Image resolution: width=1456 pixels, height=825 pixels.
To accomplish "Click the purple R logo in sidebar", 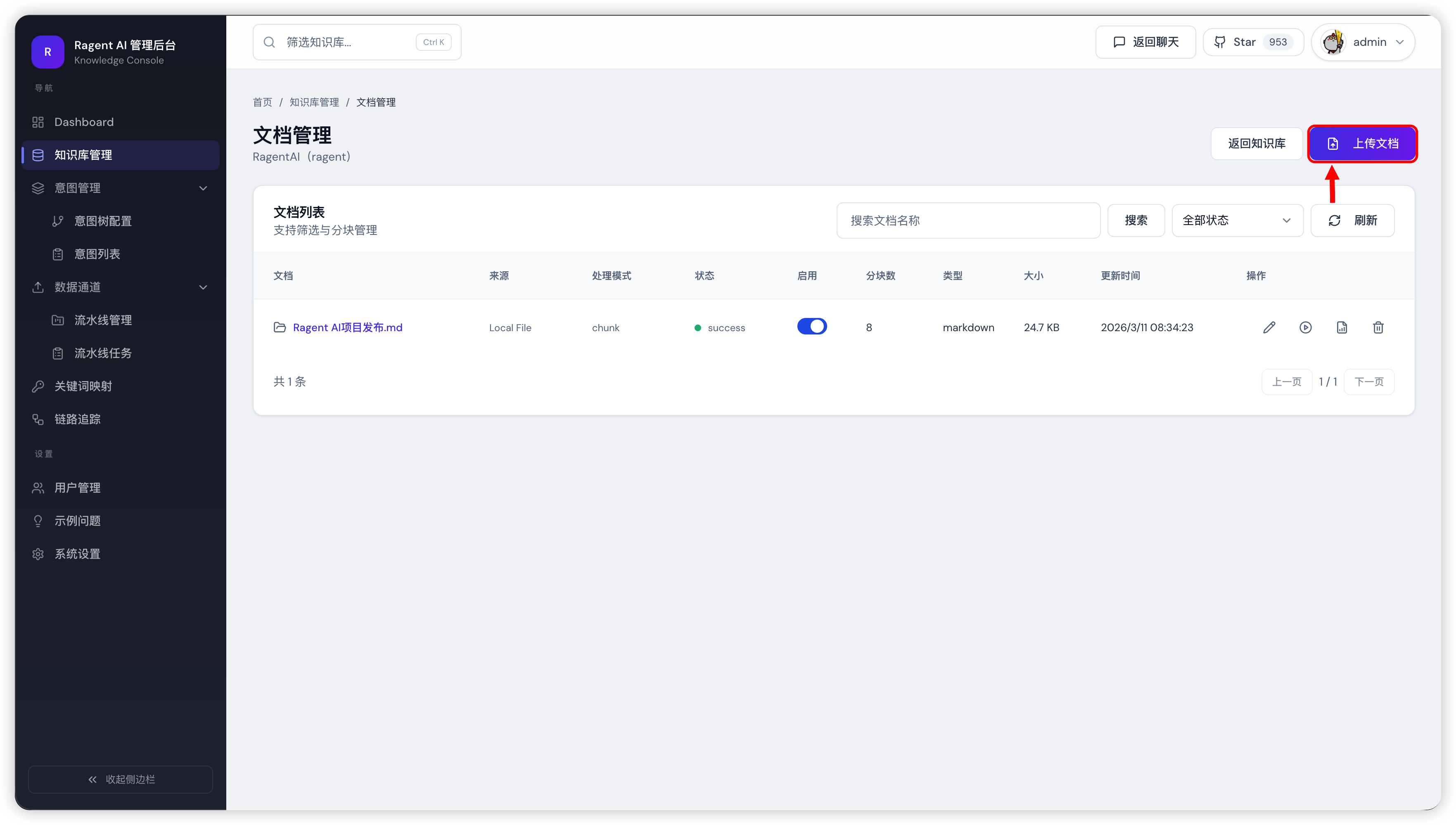I will coord(47,52).
